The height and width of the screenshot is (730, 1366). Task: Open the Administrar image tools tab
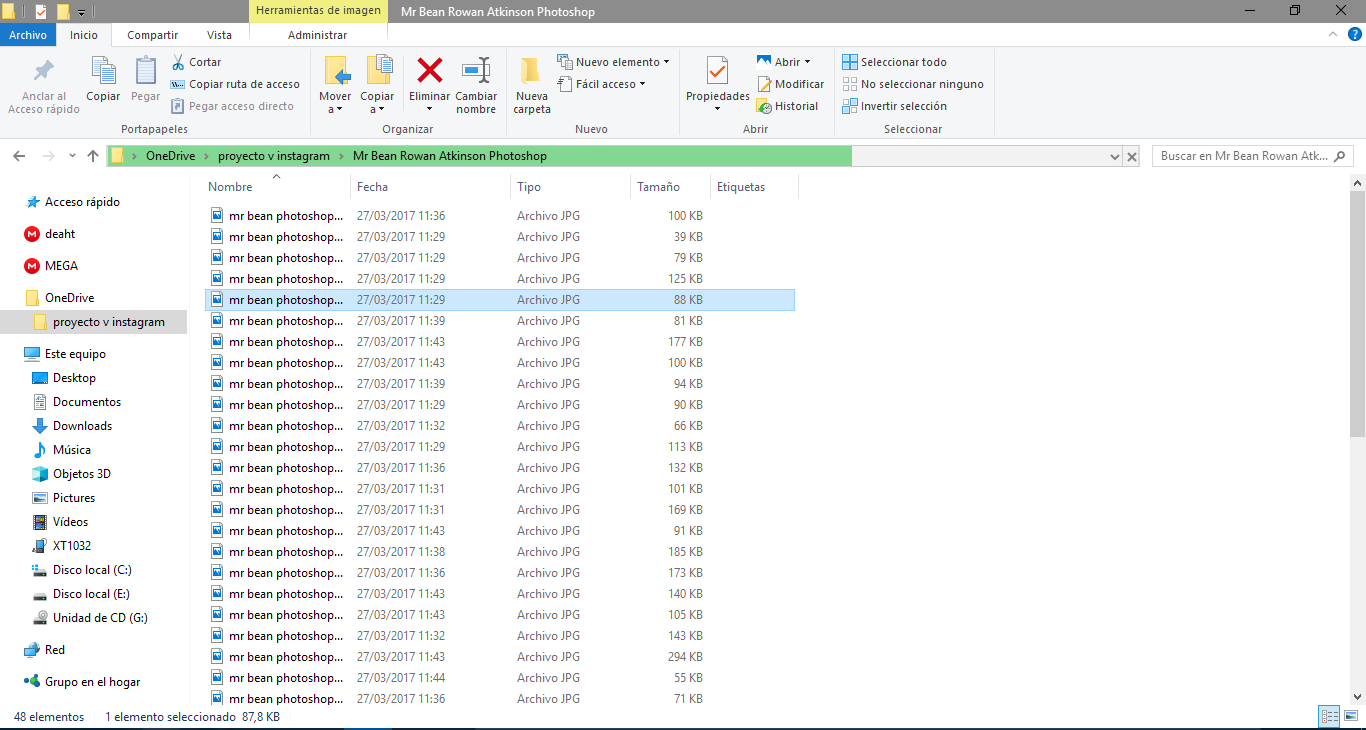(x=317, y=35)
